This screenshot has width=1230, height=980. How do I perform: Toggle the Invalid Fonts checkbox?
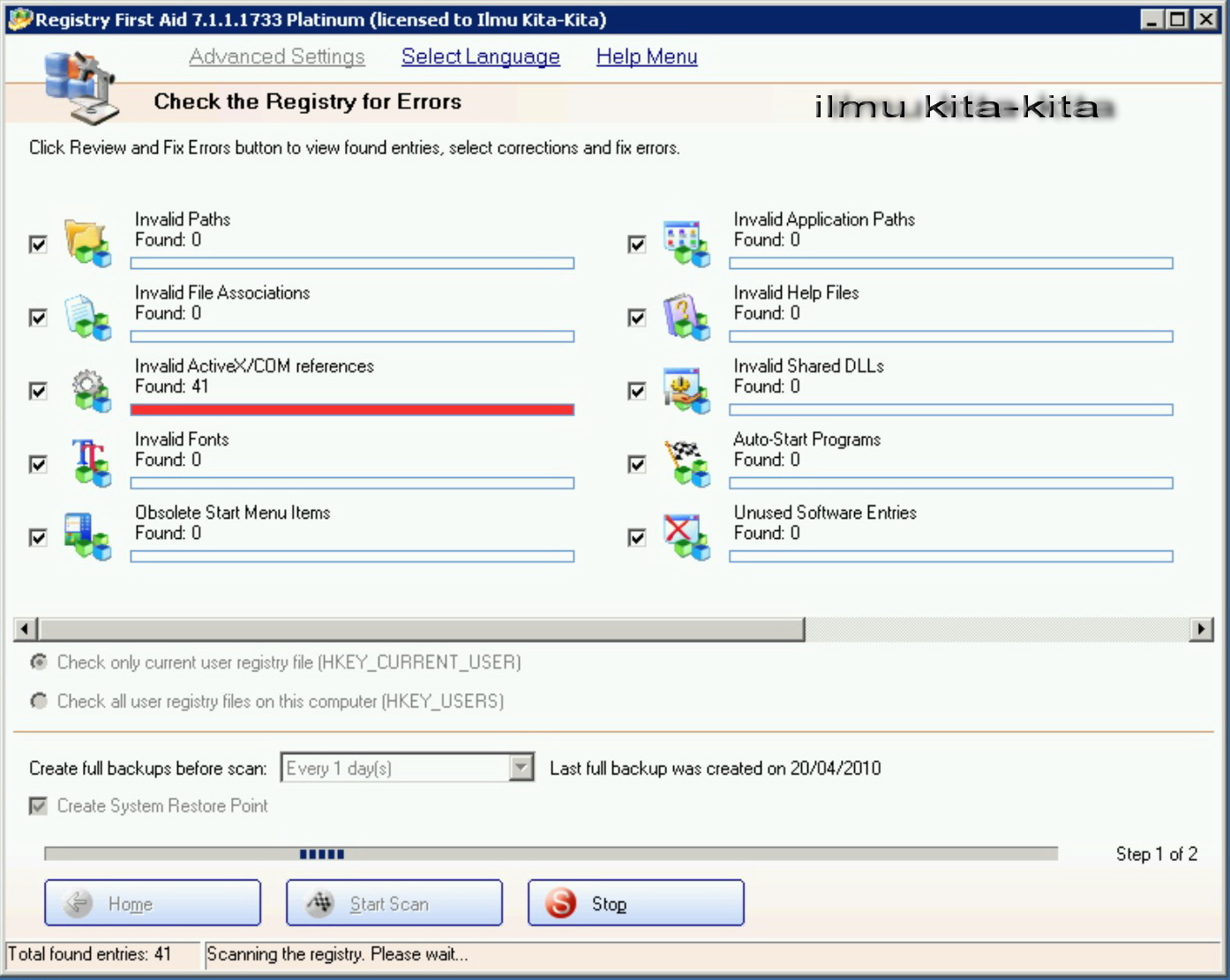[x=38, y=464]
